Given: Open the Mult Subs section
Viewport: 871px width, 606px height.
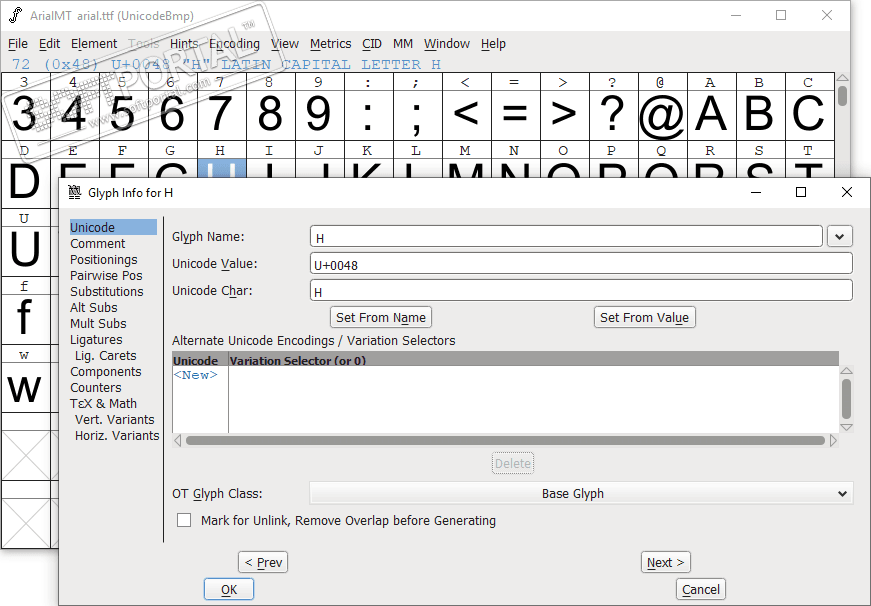Looking at the screenshot, I should pos(98,324).
